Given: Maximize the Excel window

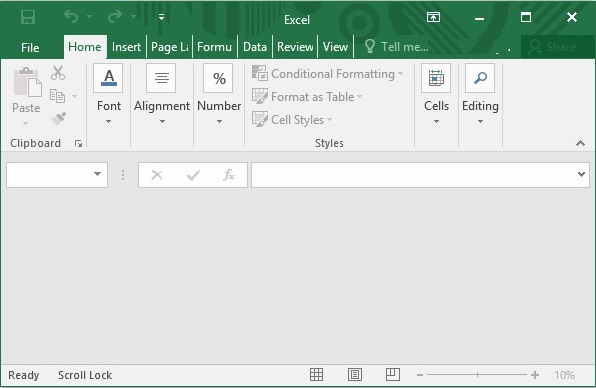Looking at the screenshot, I should pyautogui.click(x=526, y=17).
